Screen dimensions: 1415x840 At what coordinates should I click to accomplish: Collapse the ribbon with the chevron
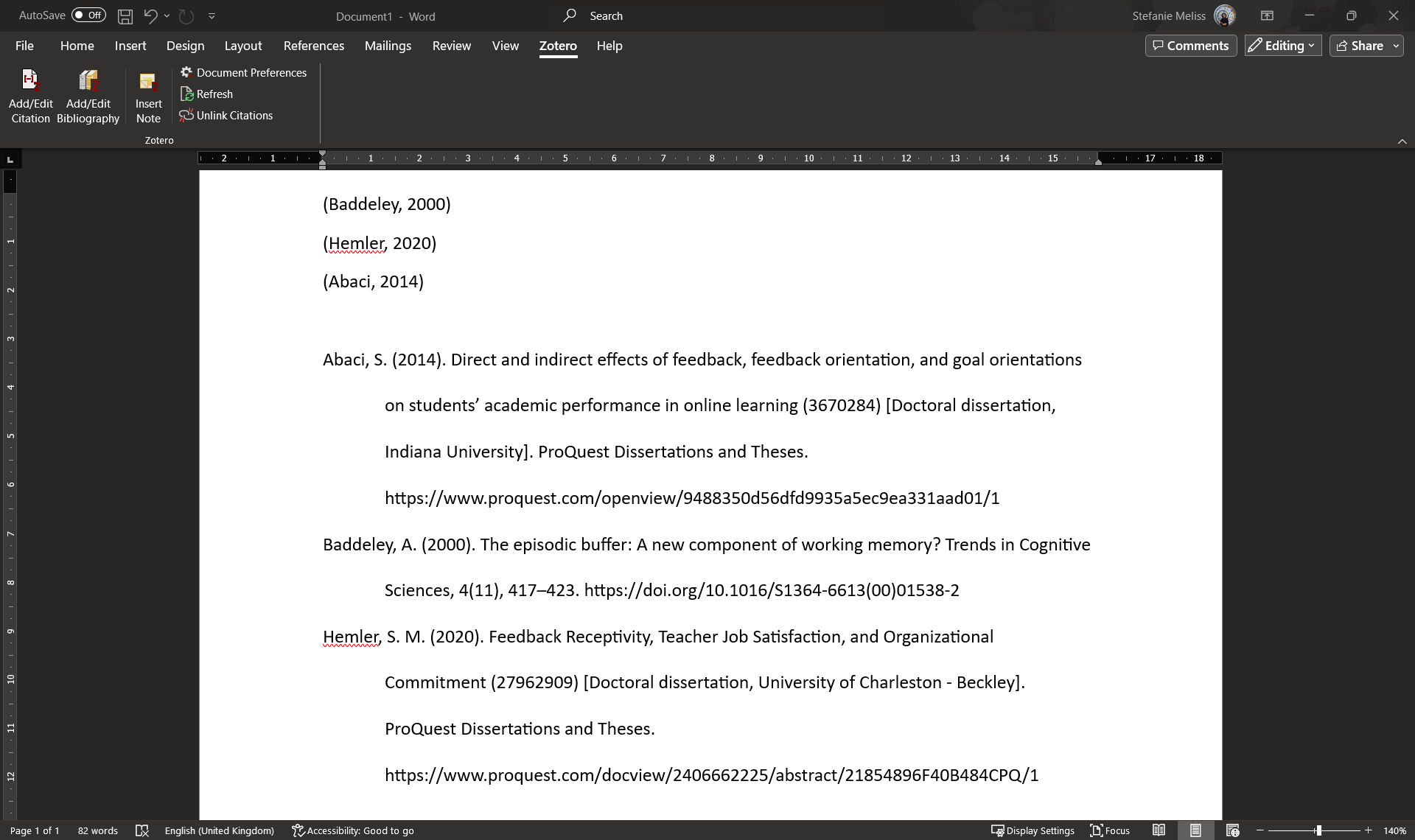1402,141
